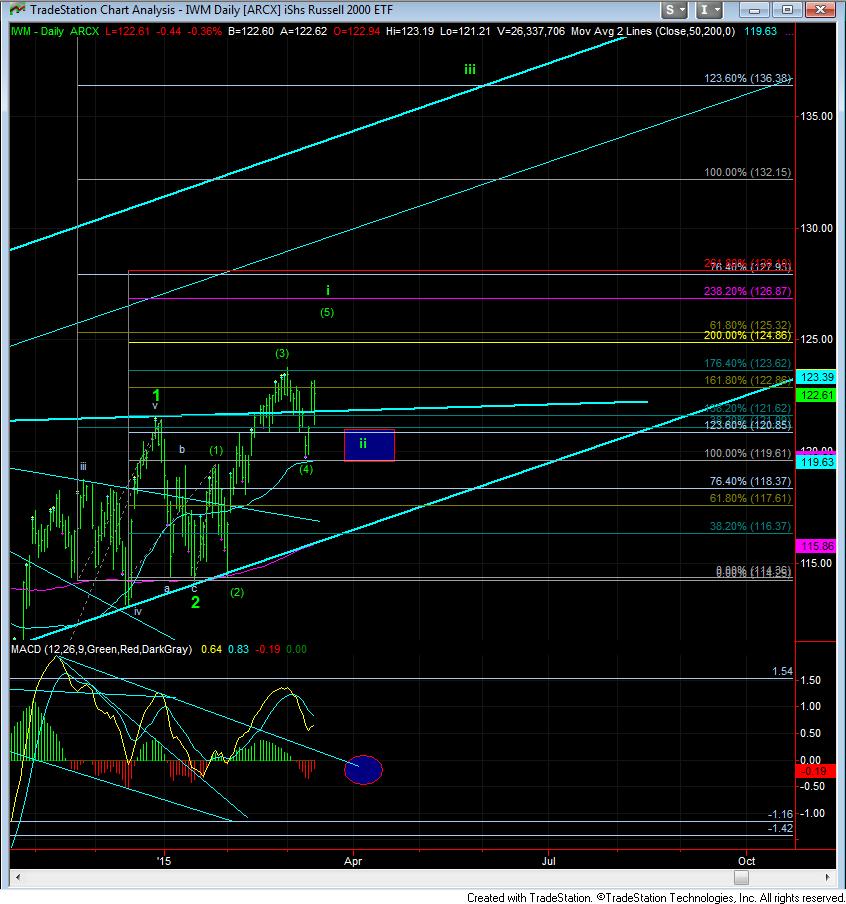Select the blue ellipse in MACD pane
The height and width of the screenshot is (904, 846).
pos(363,770)
